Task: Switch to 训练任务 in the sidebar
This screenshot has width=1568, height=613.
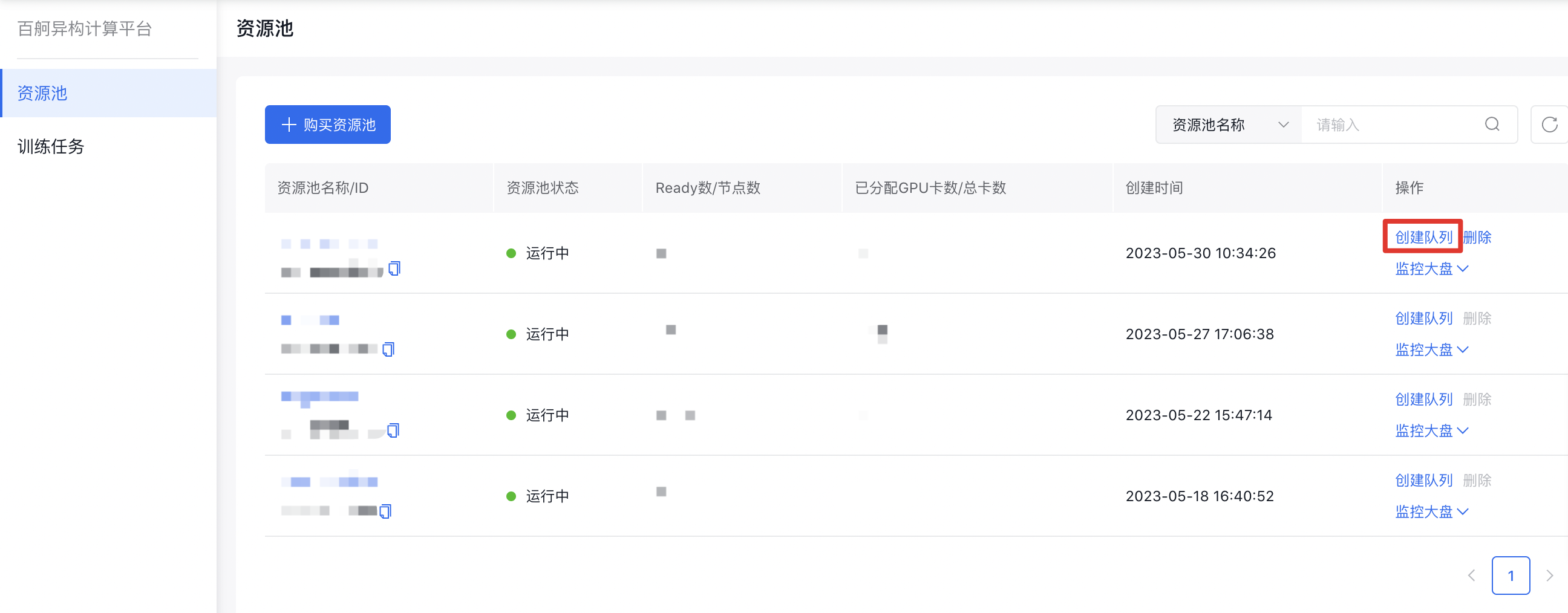Action: tap(51, 146)
